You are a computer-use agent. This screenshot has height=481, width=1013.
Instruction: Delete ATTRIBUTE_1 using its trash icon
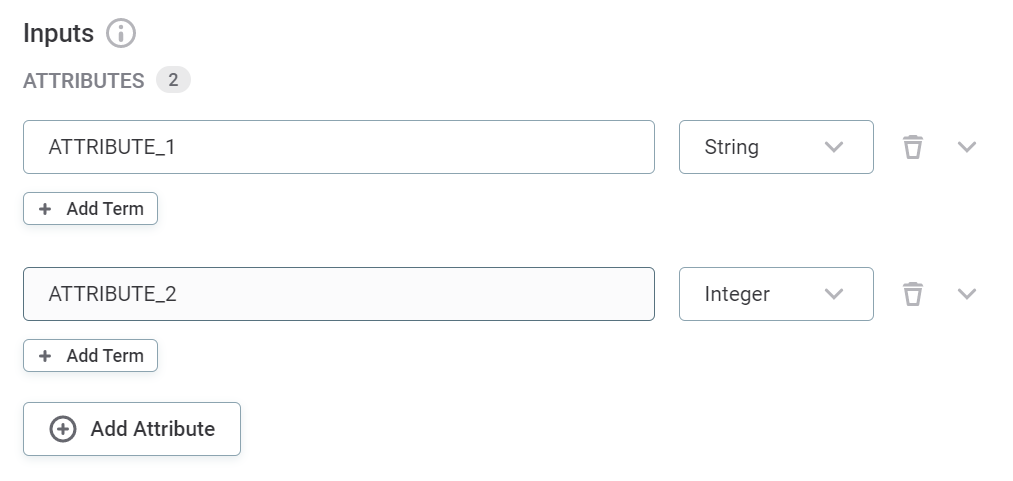912,147
